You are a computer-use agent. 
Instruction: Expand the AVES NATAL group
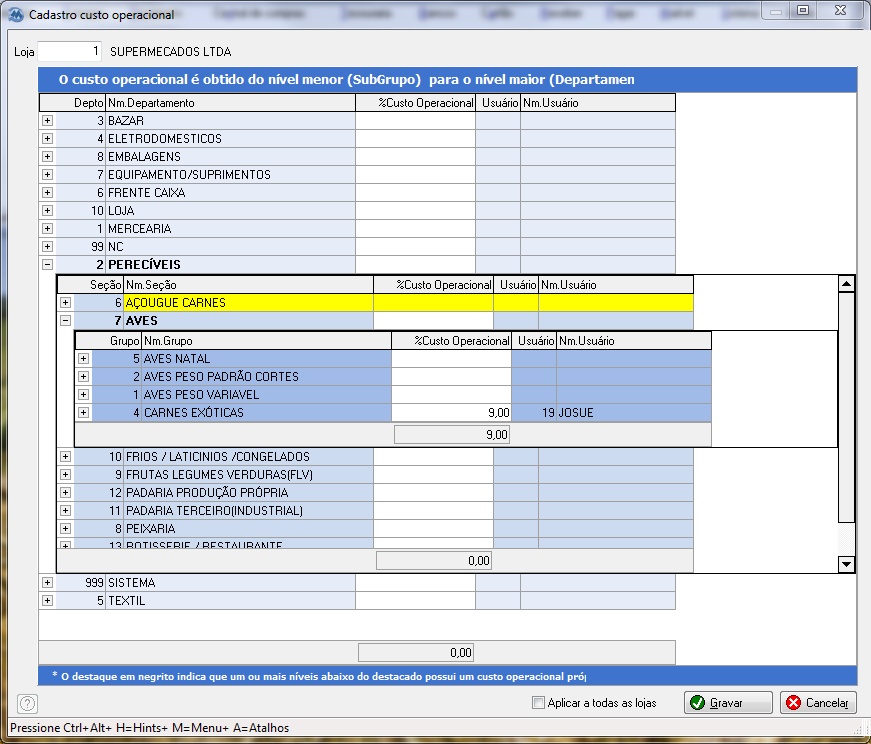tap(83, 358)
